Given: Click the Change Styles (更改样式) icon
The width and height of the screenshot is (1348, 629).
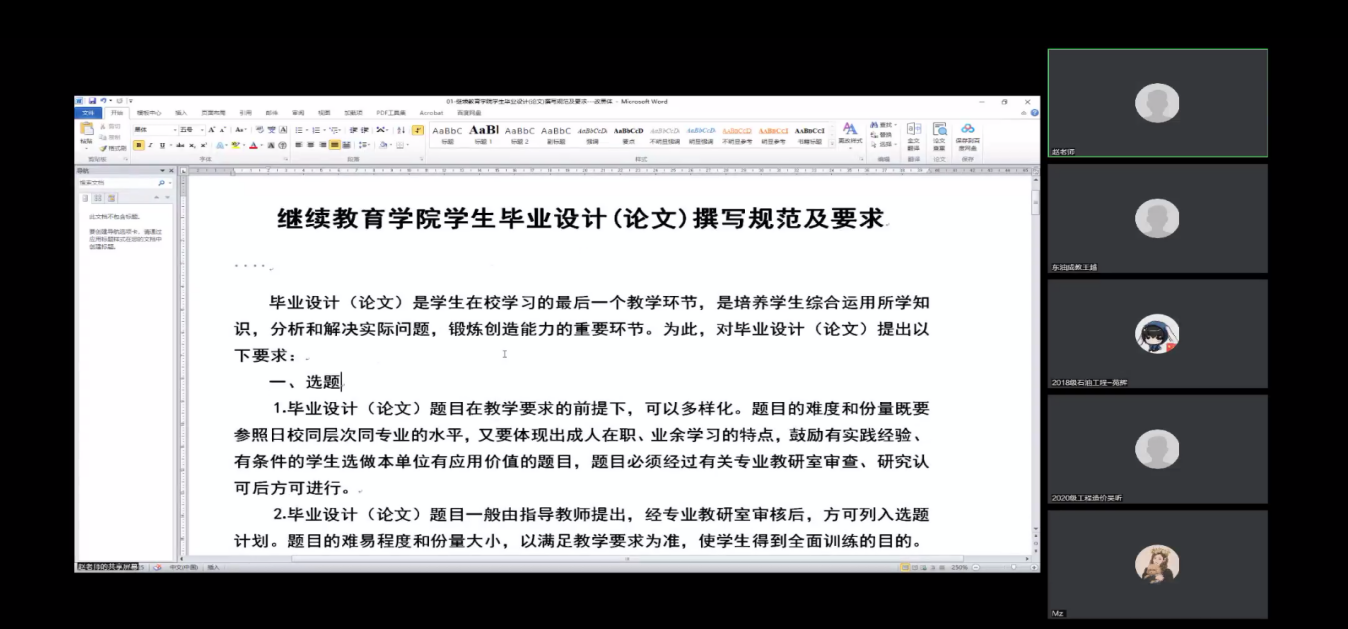Looking at the screenshot, I should (x=849, y=133).
